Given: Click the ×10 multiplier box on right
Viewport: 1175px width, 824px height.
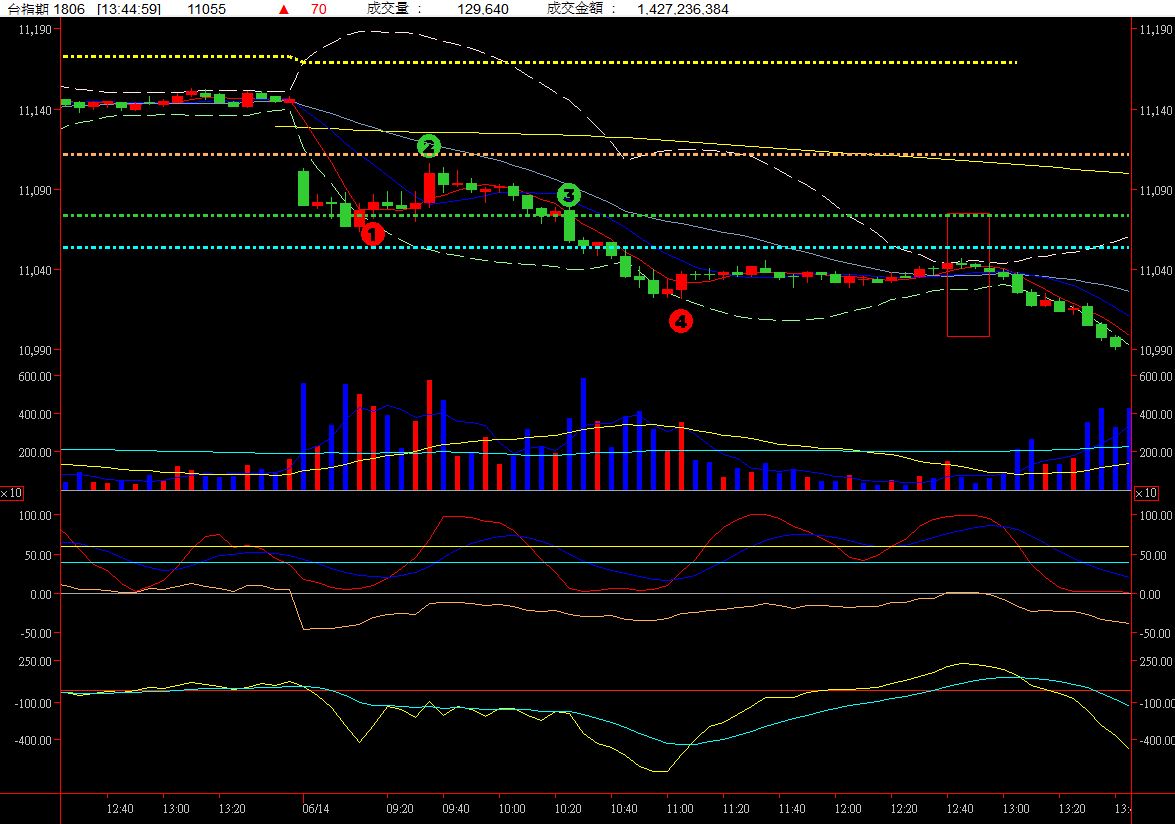Looking at the screenshot, I should point(1146,493).
